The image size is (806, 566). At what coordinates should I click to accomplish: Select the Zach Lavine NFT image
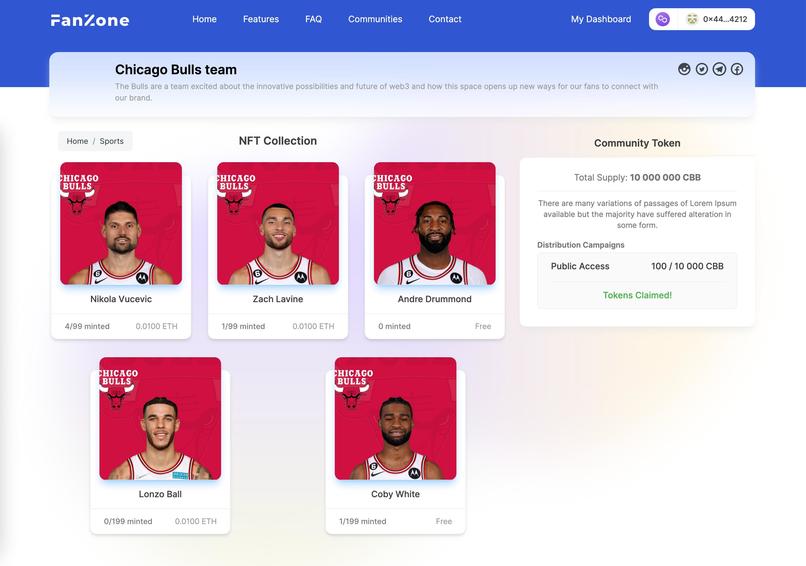(278, 224)
